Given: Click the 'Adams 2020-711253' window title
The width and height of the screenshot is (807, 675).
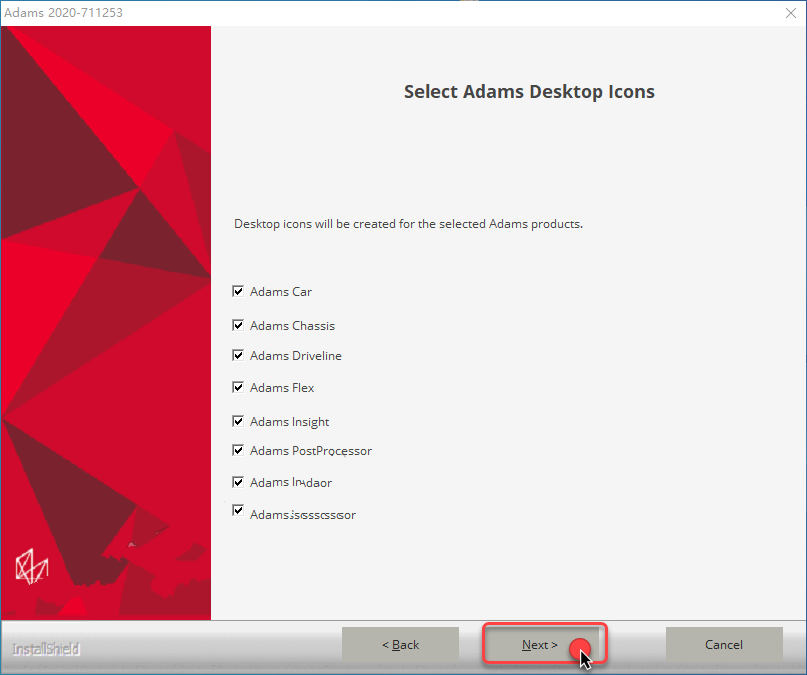Looking at the screenshot, I should (x=63, y=12).
